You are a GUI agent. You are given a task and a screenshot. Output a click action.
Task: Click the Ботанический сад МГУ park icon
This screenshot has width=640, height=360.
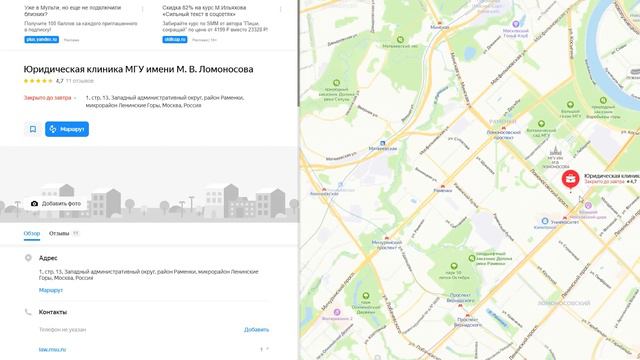541,124
